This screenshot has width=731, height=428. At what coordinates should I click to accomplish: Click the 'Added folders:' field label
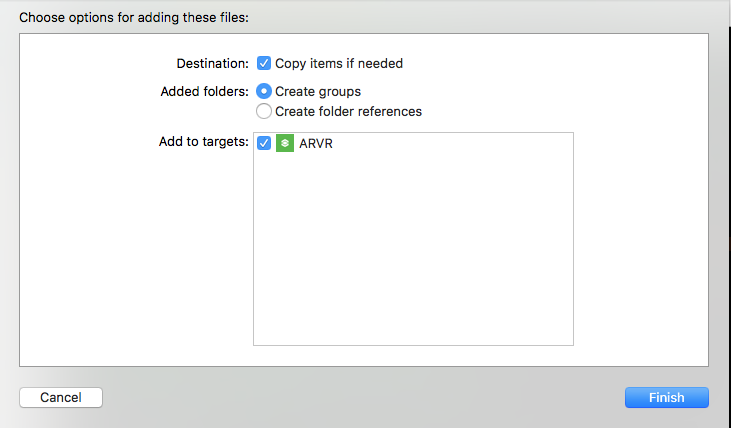coord(205,91)
